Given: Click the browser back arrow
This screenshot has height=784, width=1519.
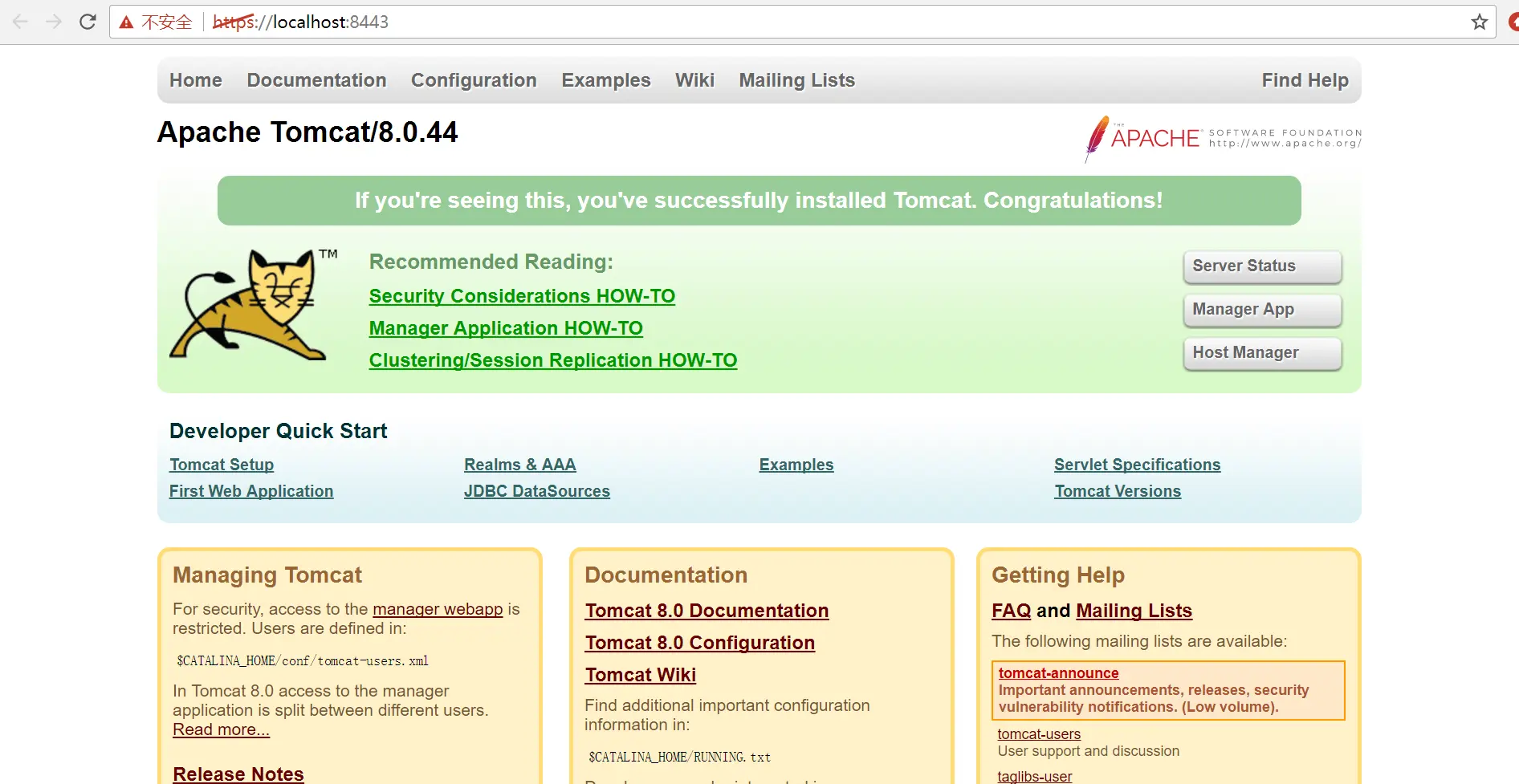Looking at the screenshot, I should (21, 22).
